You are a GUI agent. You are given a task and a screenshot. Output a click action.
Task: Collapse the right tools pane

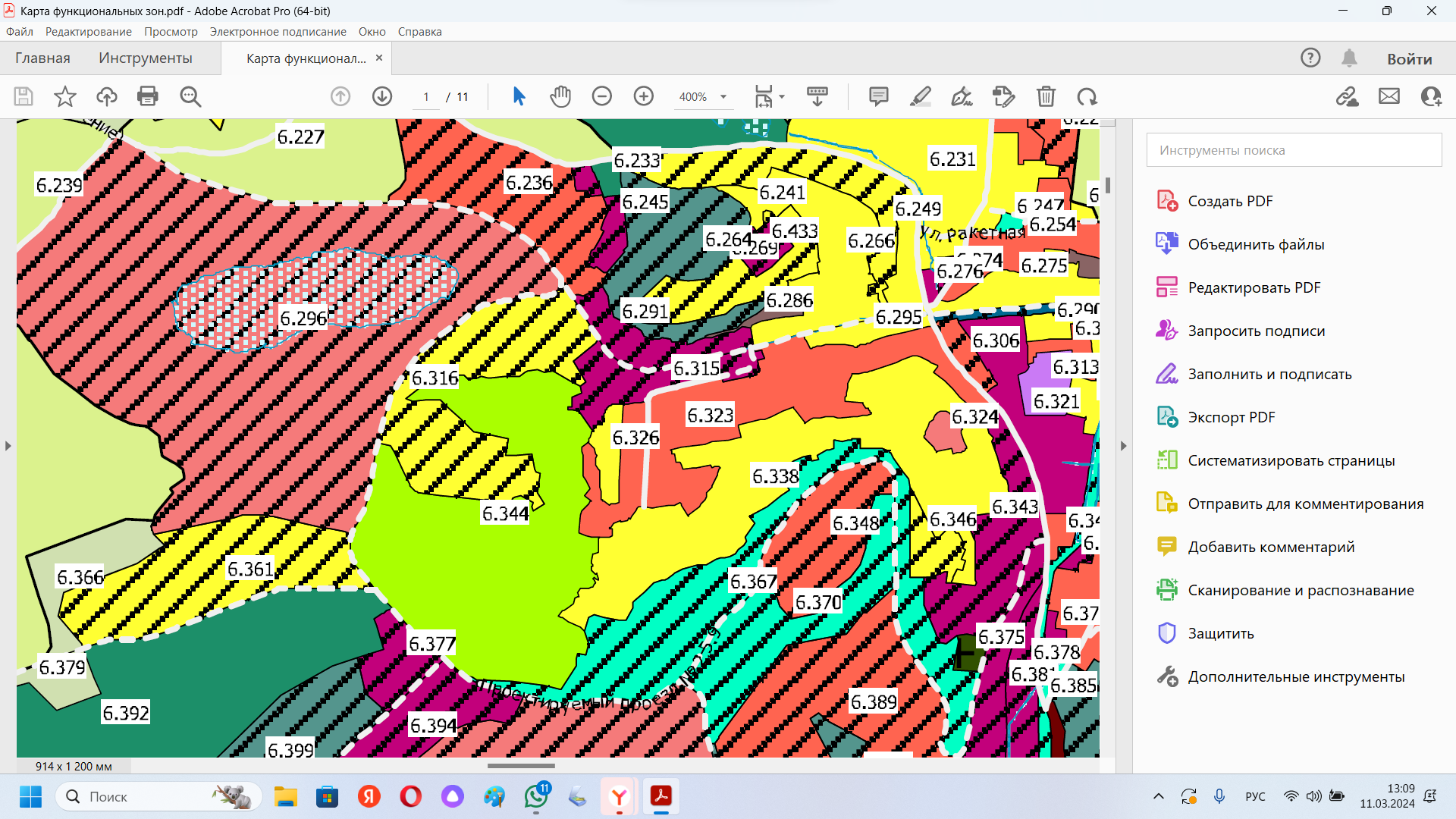pos(1124,446)
